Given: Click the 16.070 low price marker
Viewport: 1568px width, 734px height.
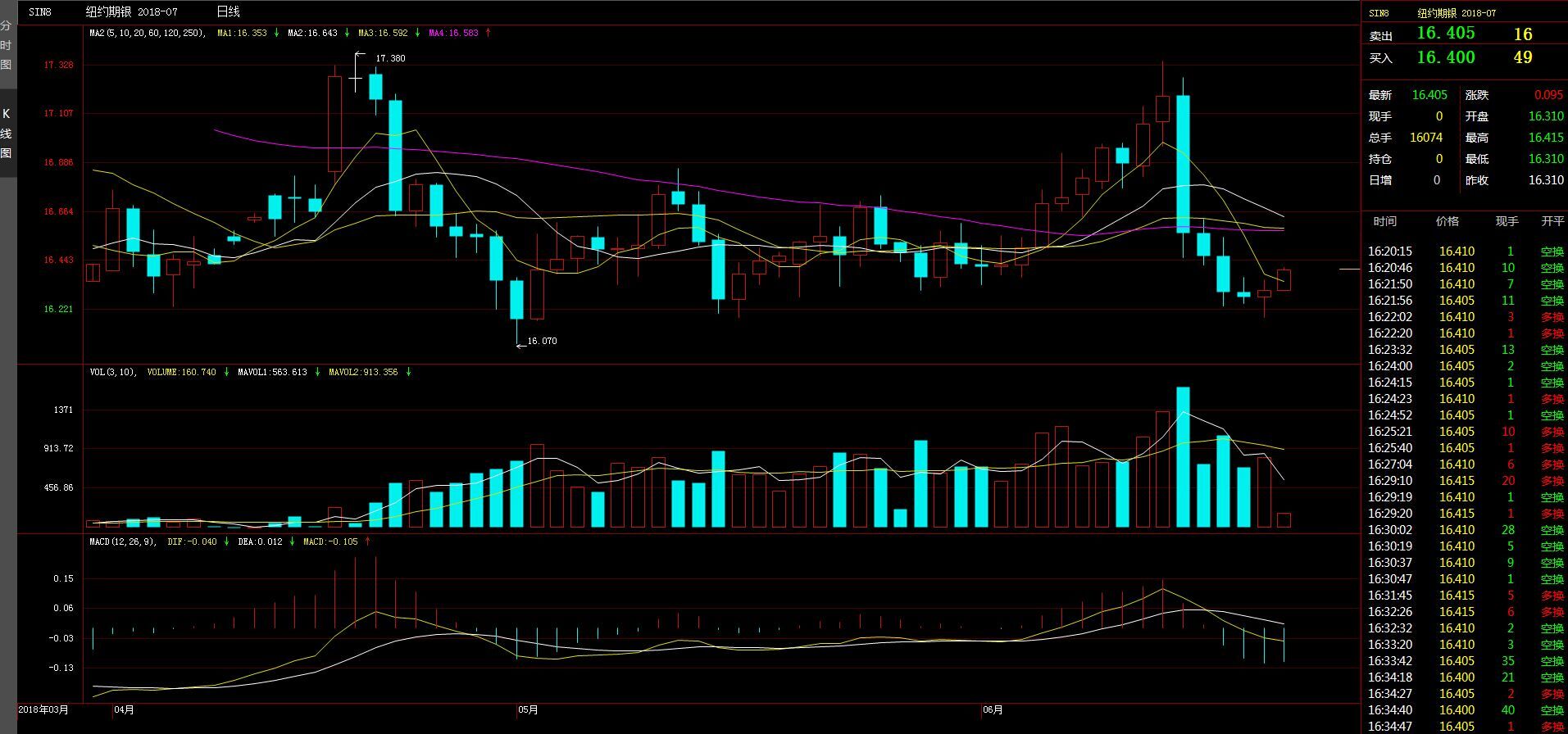Looking at the screenshot, I should click(542, 341).
